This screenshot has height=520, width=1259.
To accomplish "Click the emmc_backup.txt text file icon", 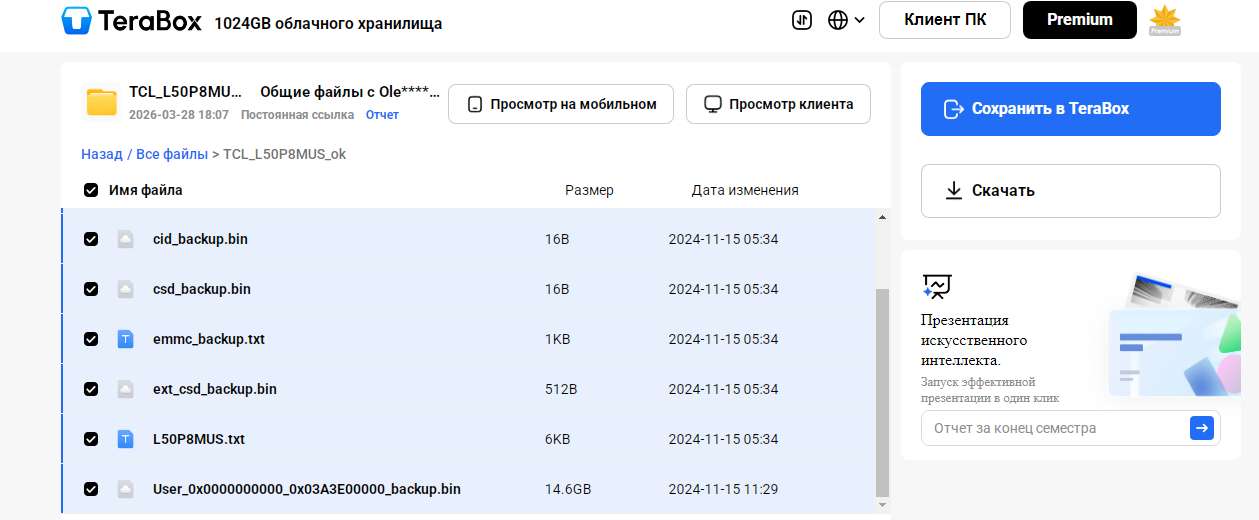I will click(125, 339).
